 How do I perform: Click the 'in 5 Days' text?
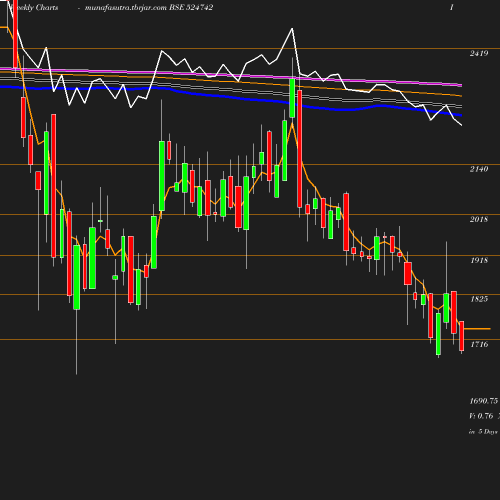click(x=483, y=432)
